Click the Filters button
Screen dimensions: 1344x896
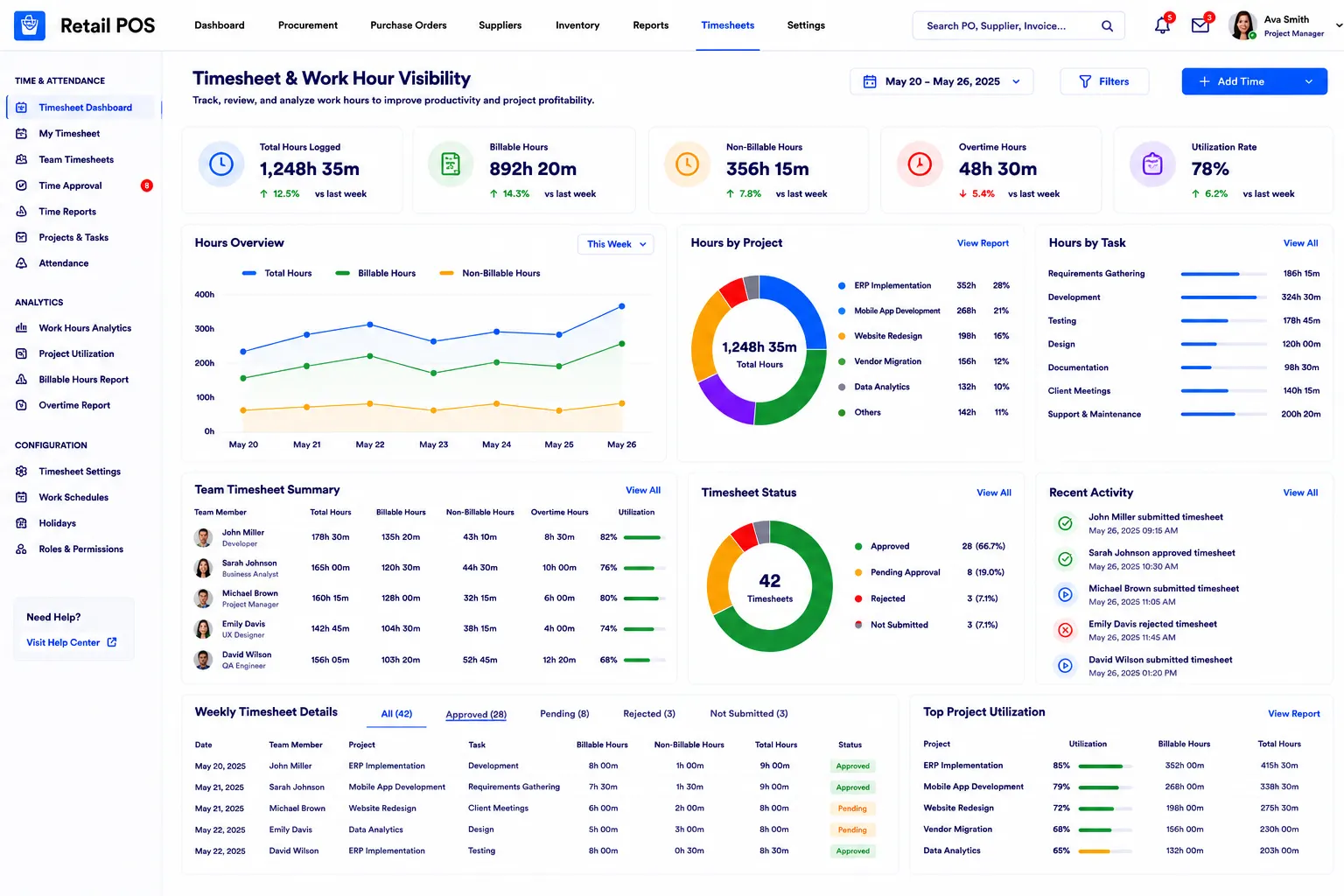click(x=1104, y=81)
